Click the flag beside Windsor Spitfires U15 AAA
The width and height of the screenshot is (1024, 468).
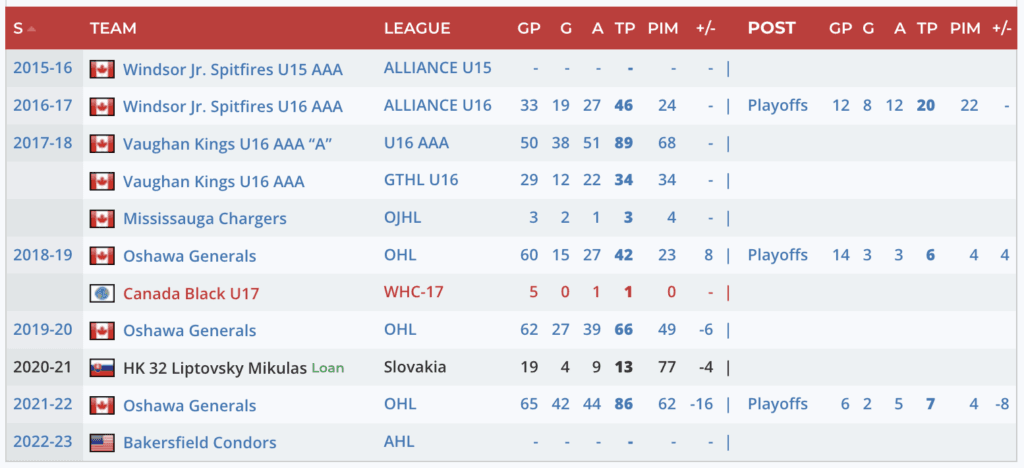click(101, 70)
